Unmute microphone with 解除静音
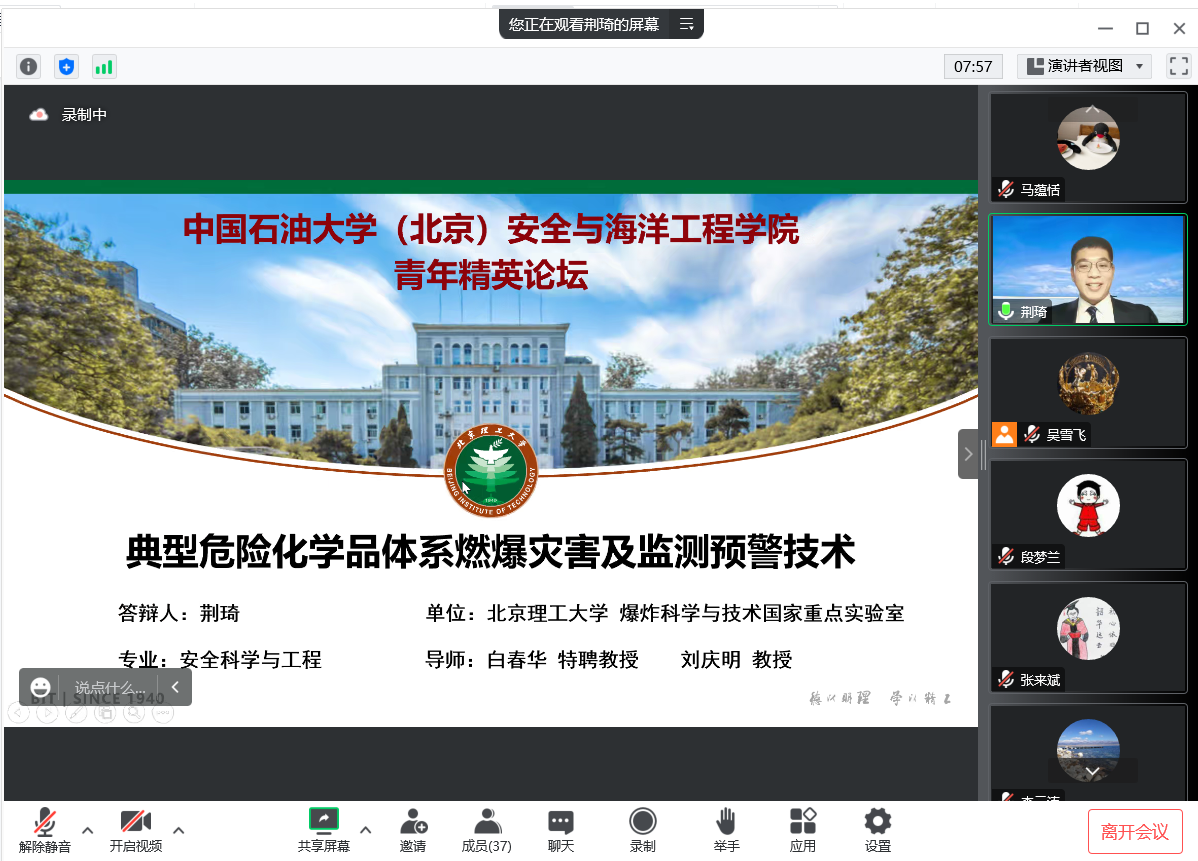 click(x=45, y=831)
